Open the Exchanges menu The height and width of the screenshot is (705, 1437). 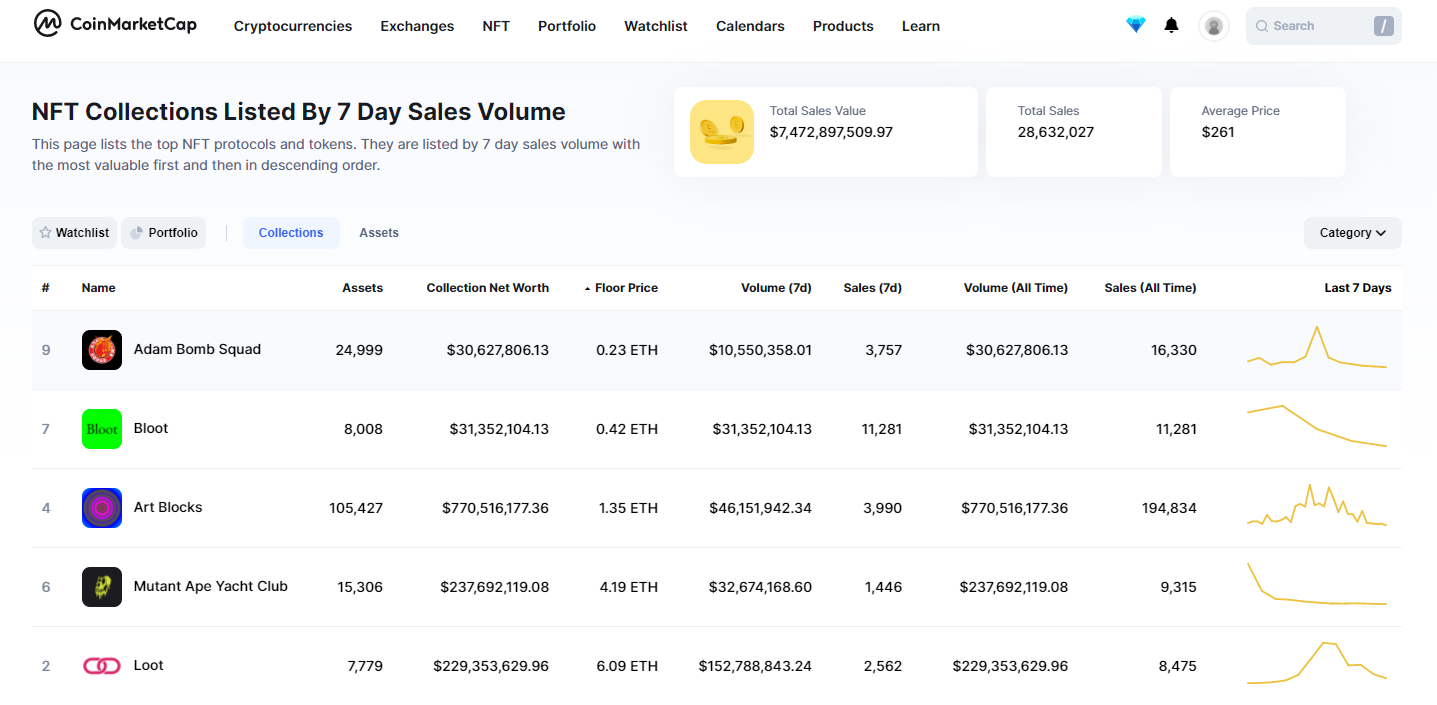coord(417,26)
